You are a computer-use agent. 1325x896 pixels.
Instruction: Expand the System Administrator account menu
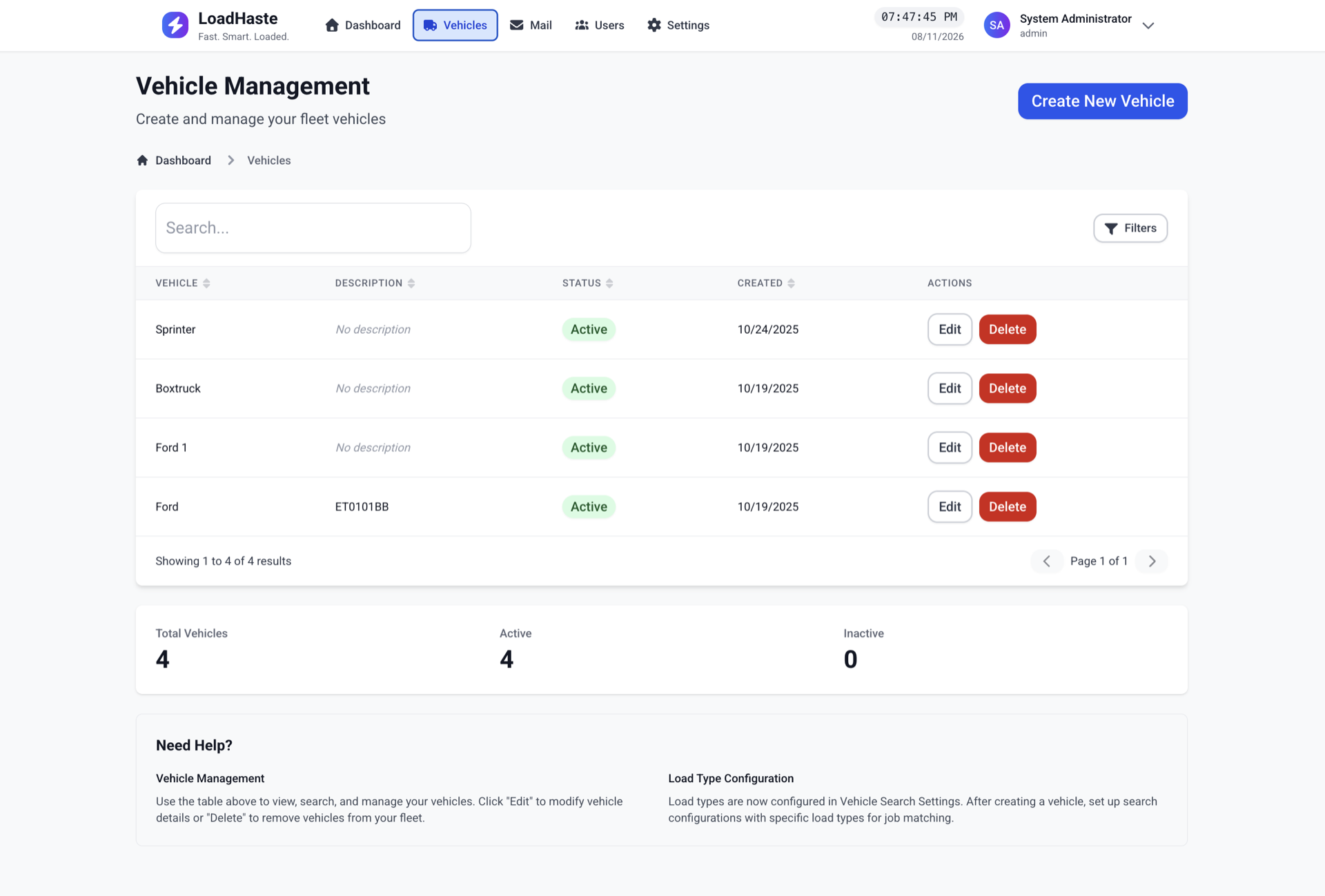[x=1148, y=26]
